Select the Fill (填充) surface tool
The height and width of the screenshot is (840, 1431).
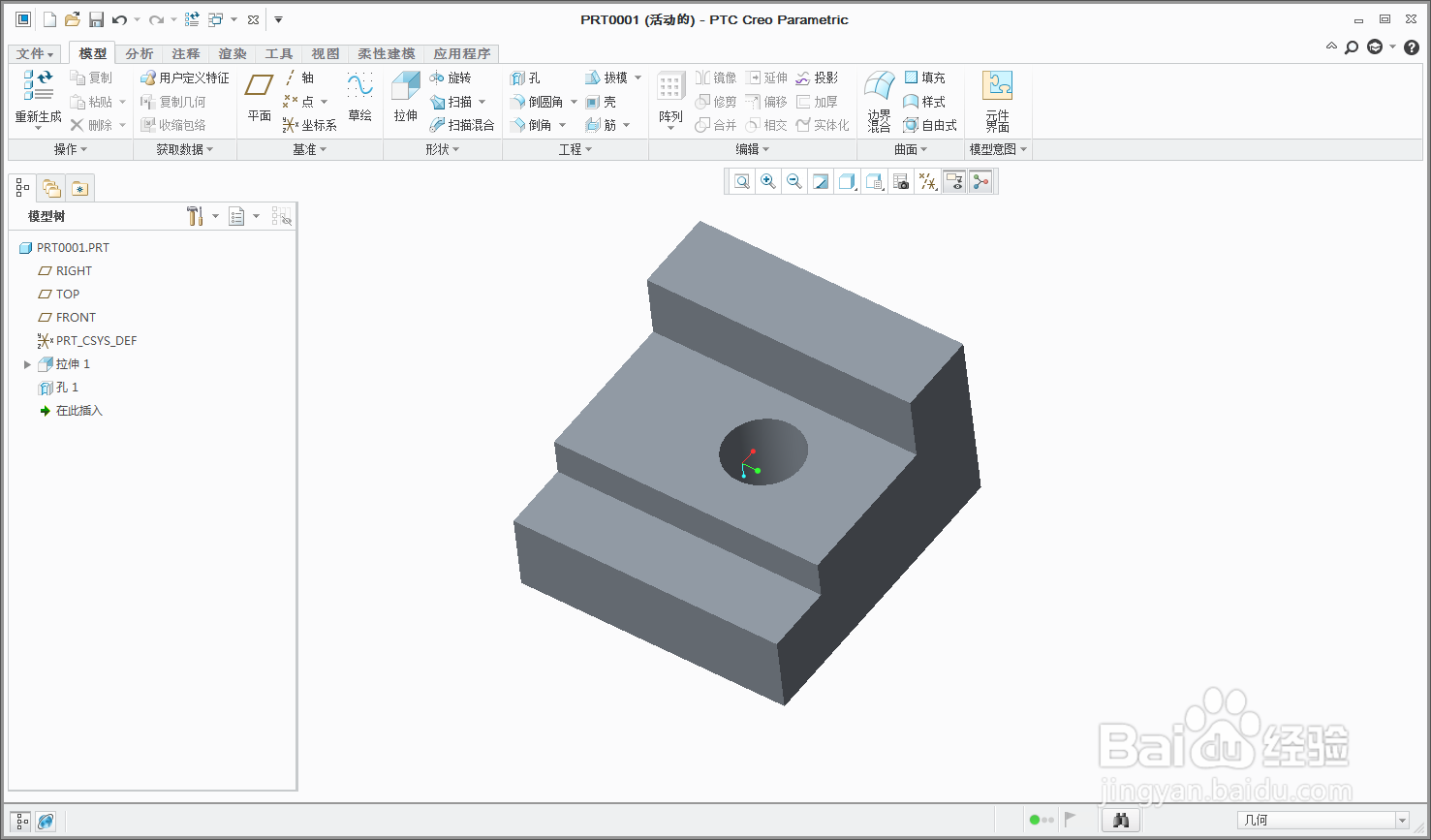[924, 78]
